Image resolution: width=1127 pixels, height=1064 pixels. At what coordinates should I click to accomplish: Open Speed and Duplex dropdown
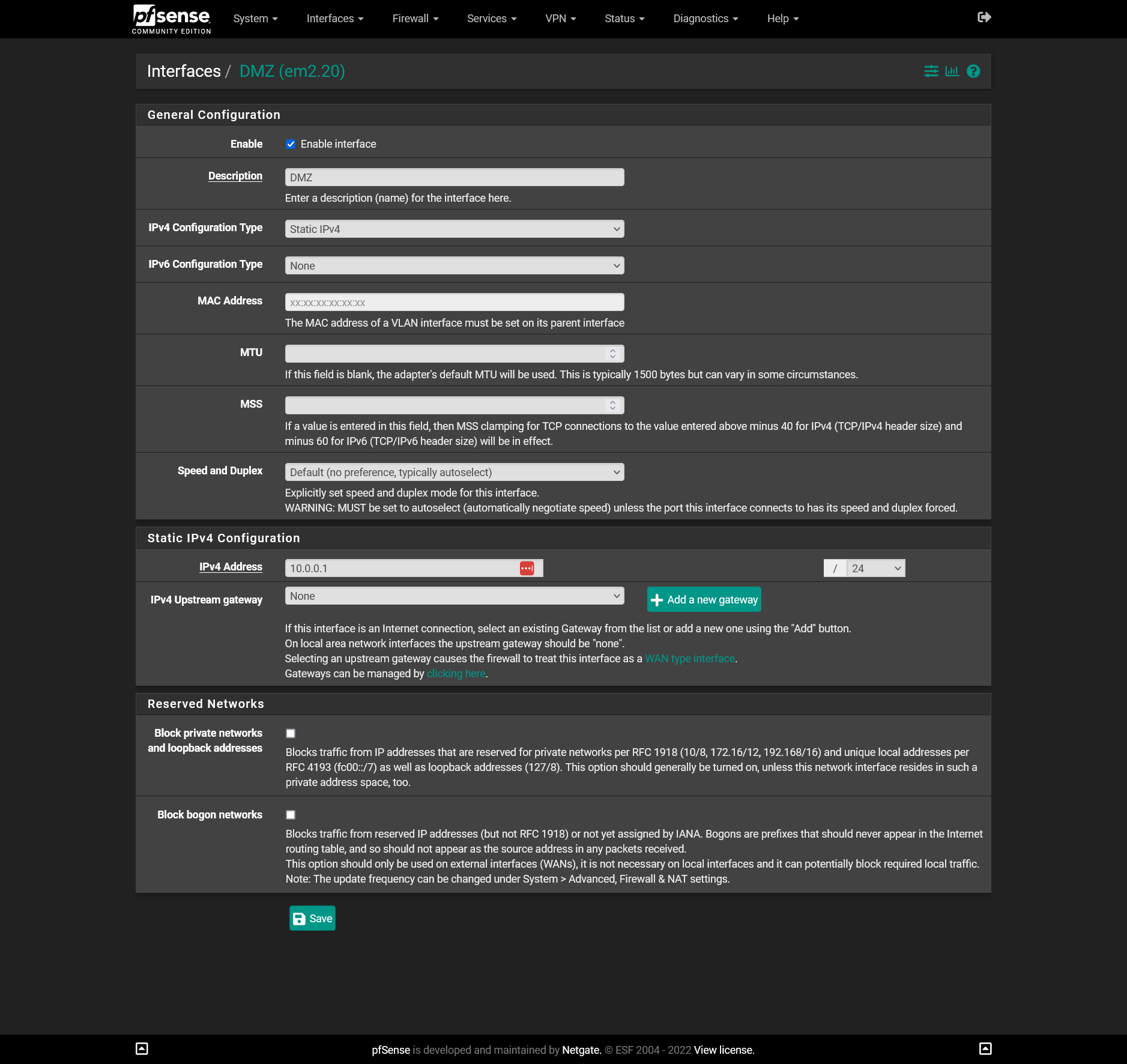455,472
